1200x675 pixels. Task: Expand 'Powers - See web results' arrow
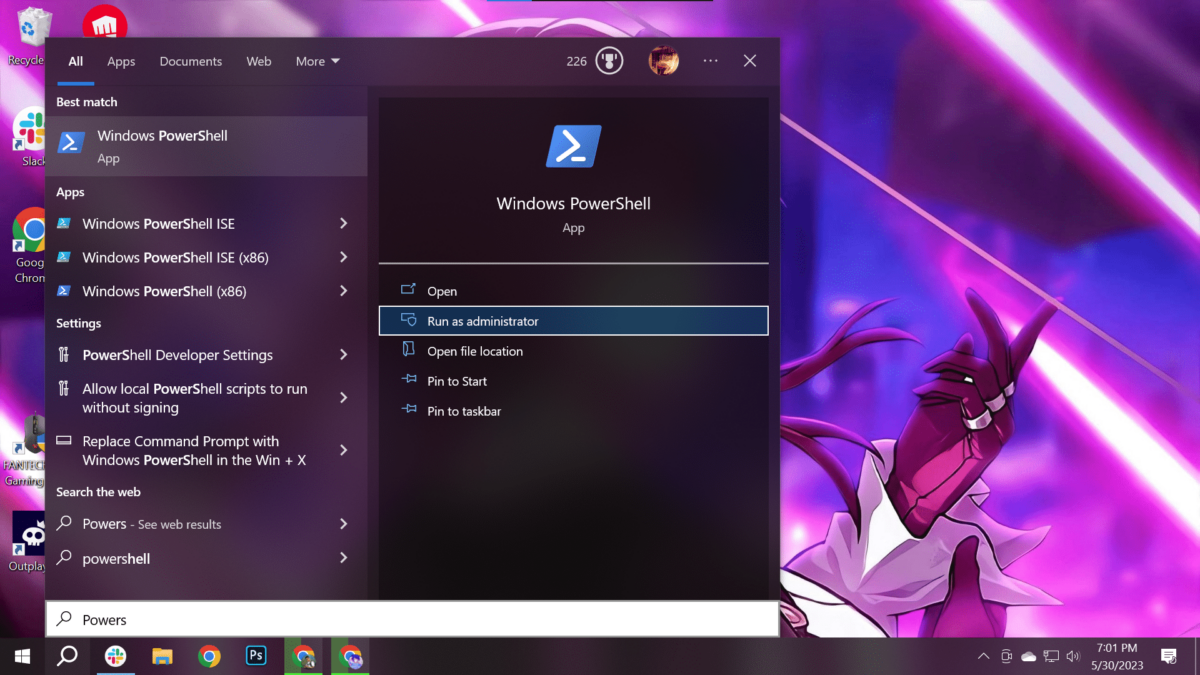click(x=343, y=524)
